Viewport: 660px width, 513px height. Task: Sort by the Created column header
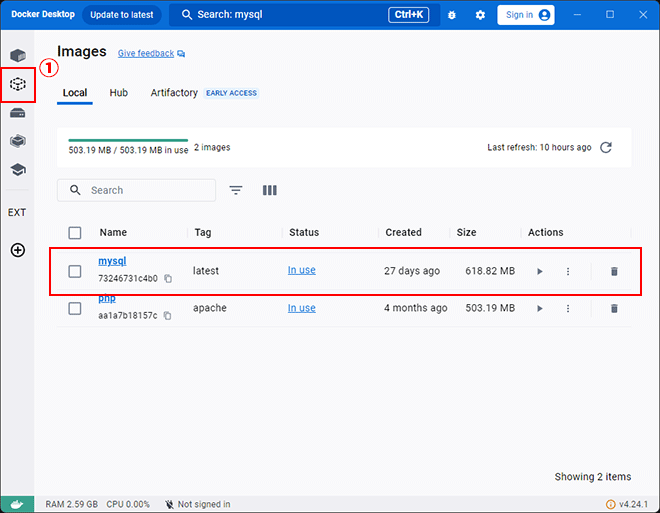(x=403, y=232)
